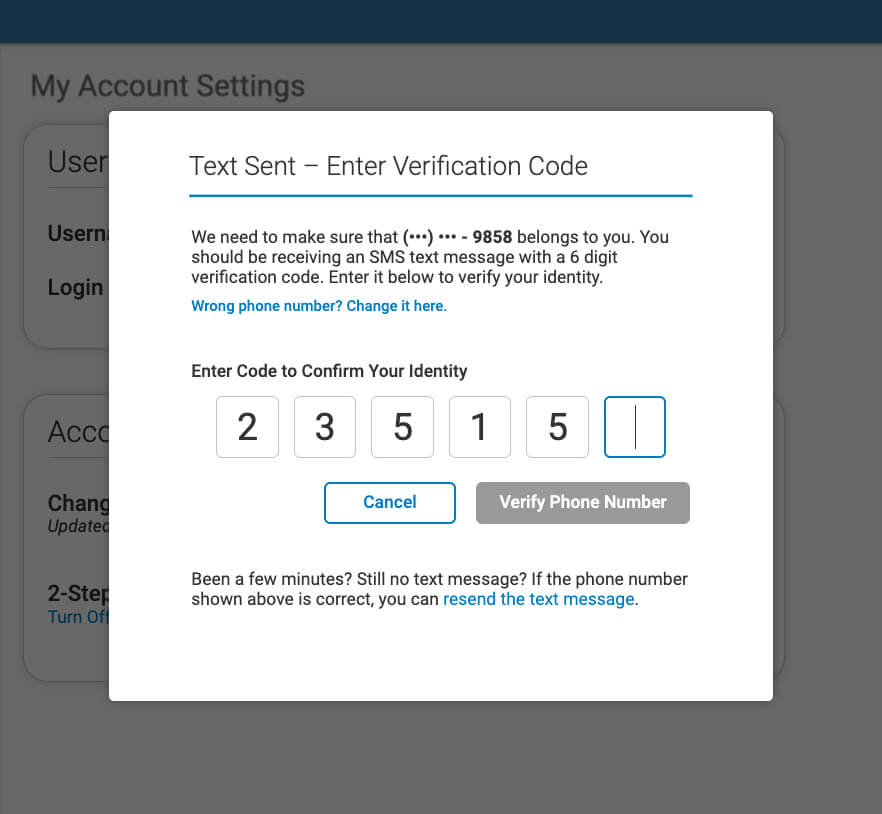Select the third verification code digit box
This screenshot has width=882, height=814.
402,427
